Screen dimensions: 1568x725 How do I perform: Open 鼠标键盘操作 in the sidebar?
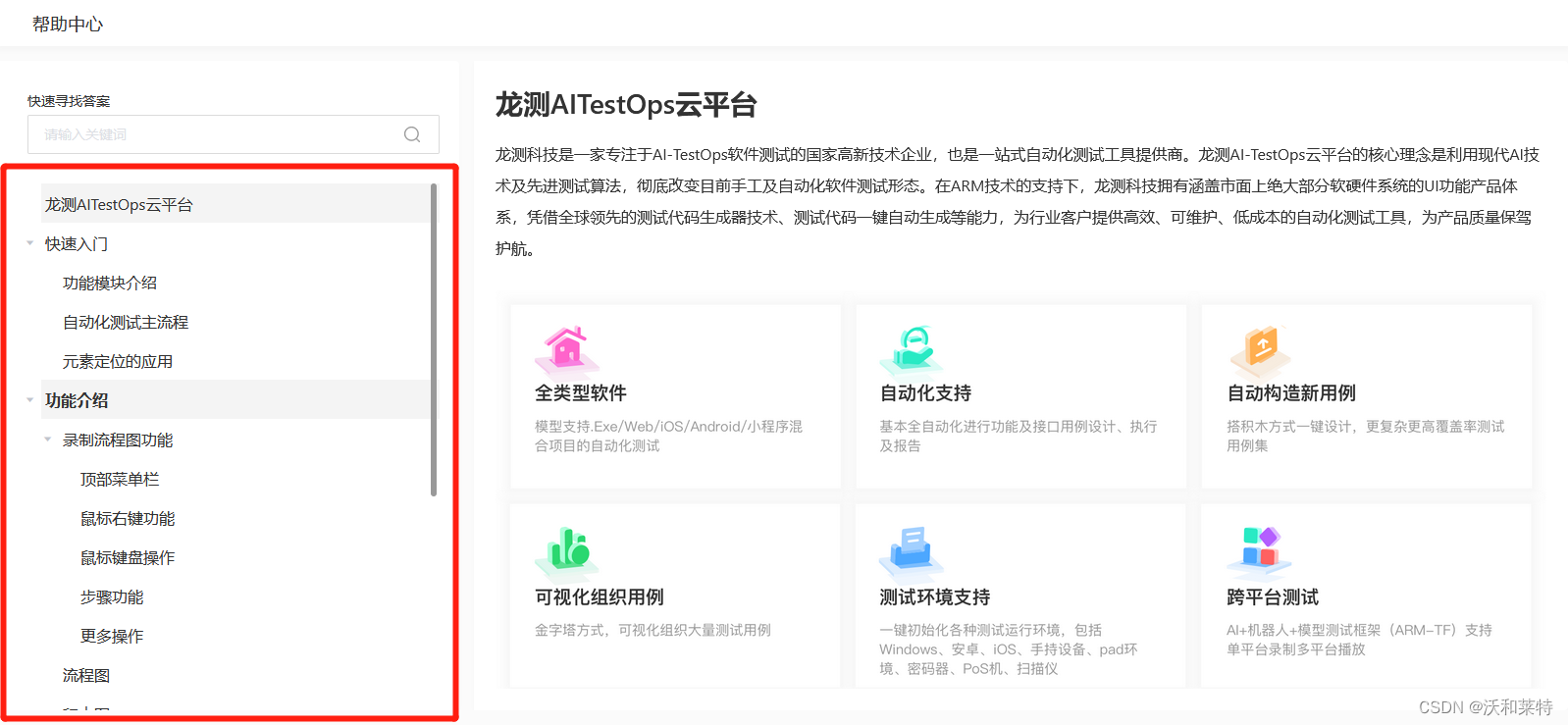coord(128,557)
